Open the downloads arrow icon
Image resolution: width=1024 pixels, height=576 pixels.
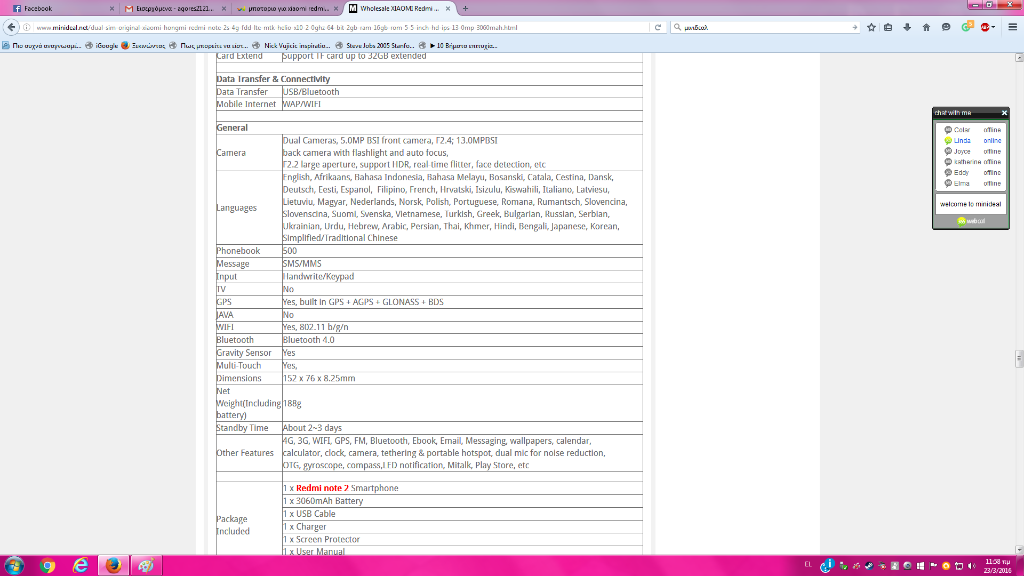coord(907,27)
